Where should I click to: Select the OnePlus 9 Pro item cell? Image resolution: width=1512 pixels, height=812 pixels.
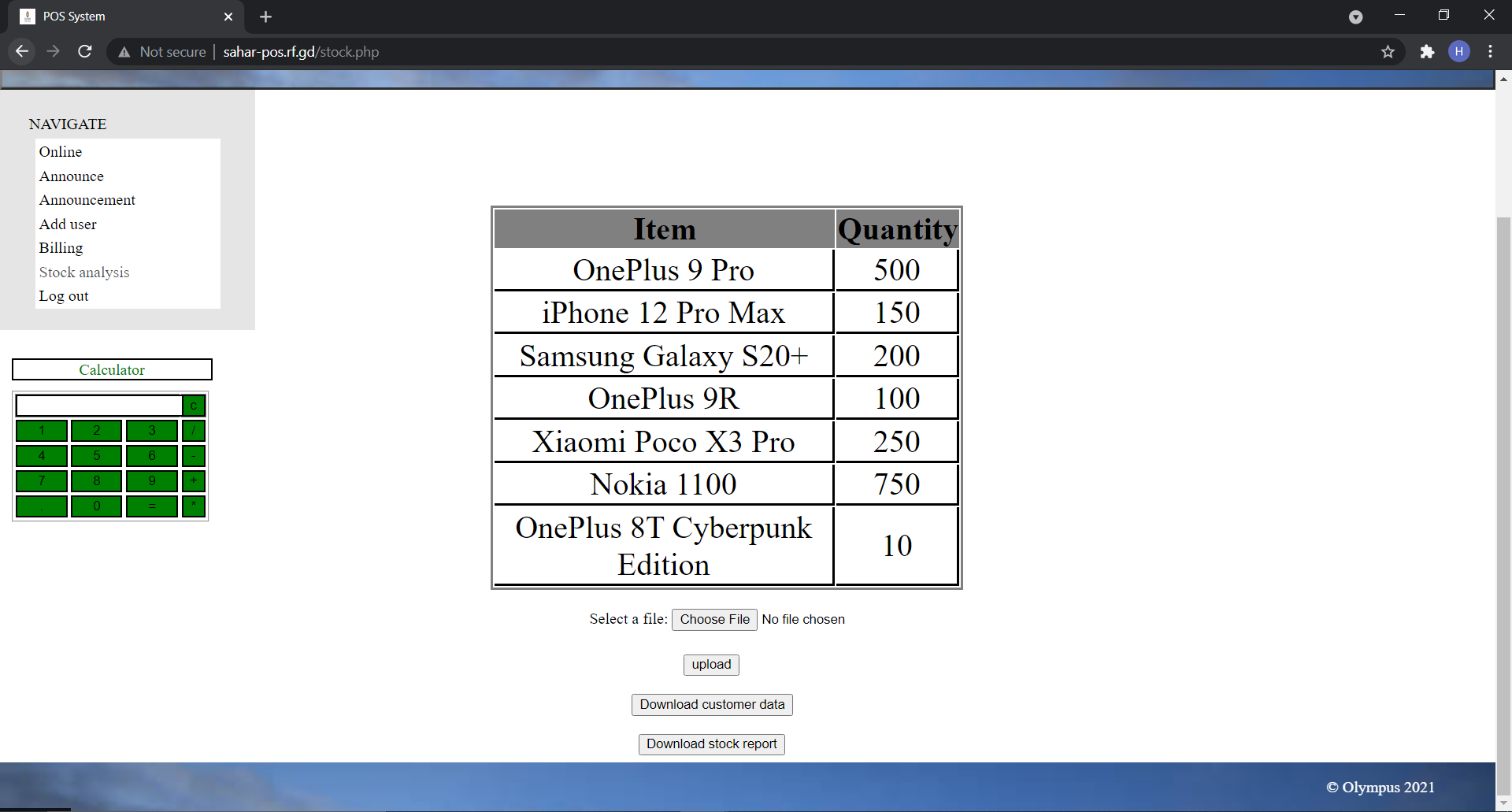point(664,270)
